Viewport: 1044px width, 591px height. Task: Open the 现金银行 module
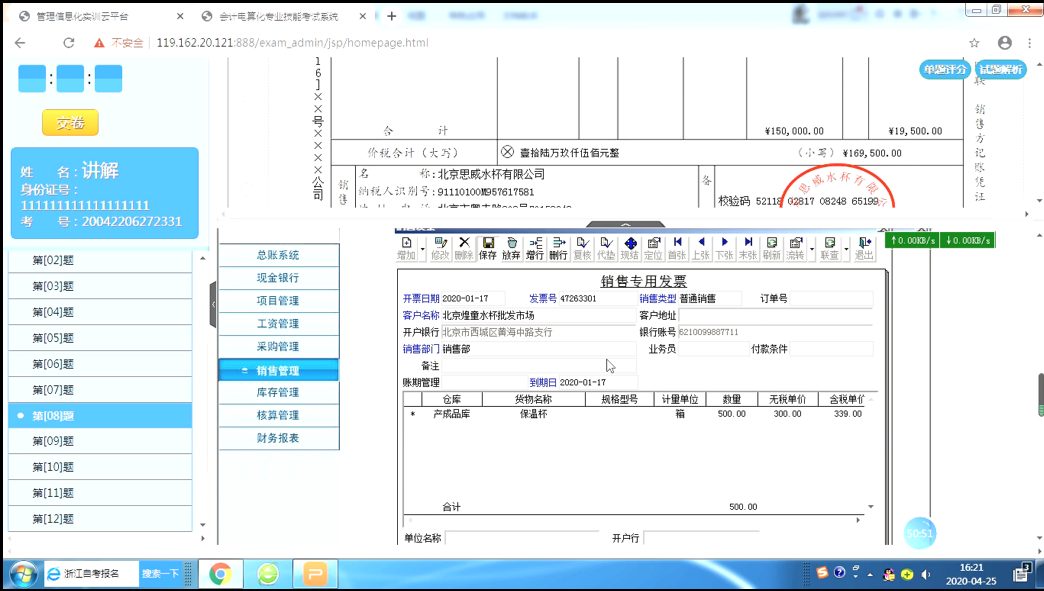coord(278,278)
